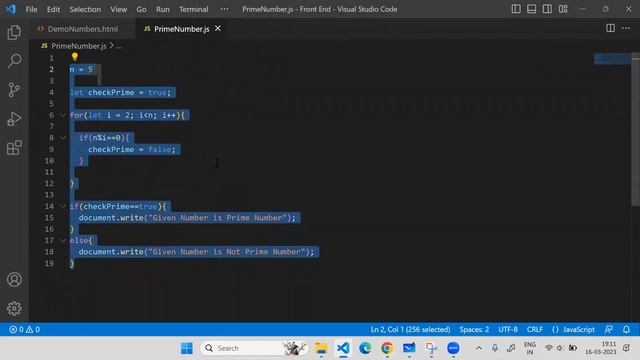
Task: Toggle primary side bar layout icon
Action: [516, 9]
